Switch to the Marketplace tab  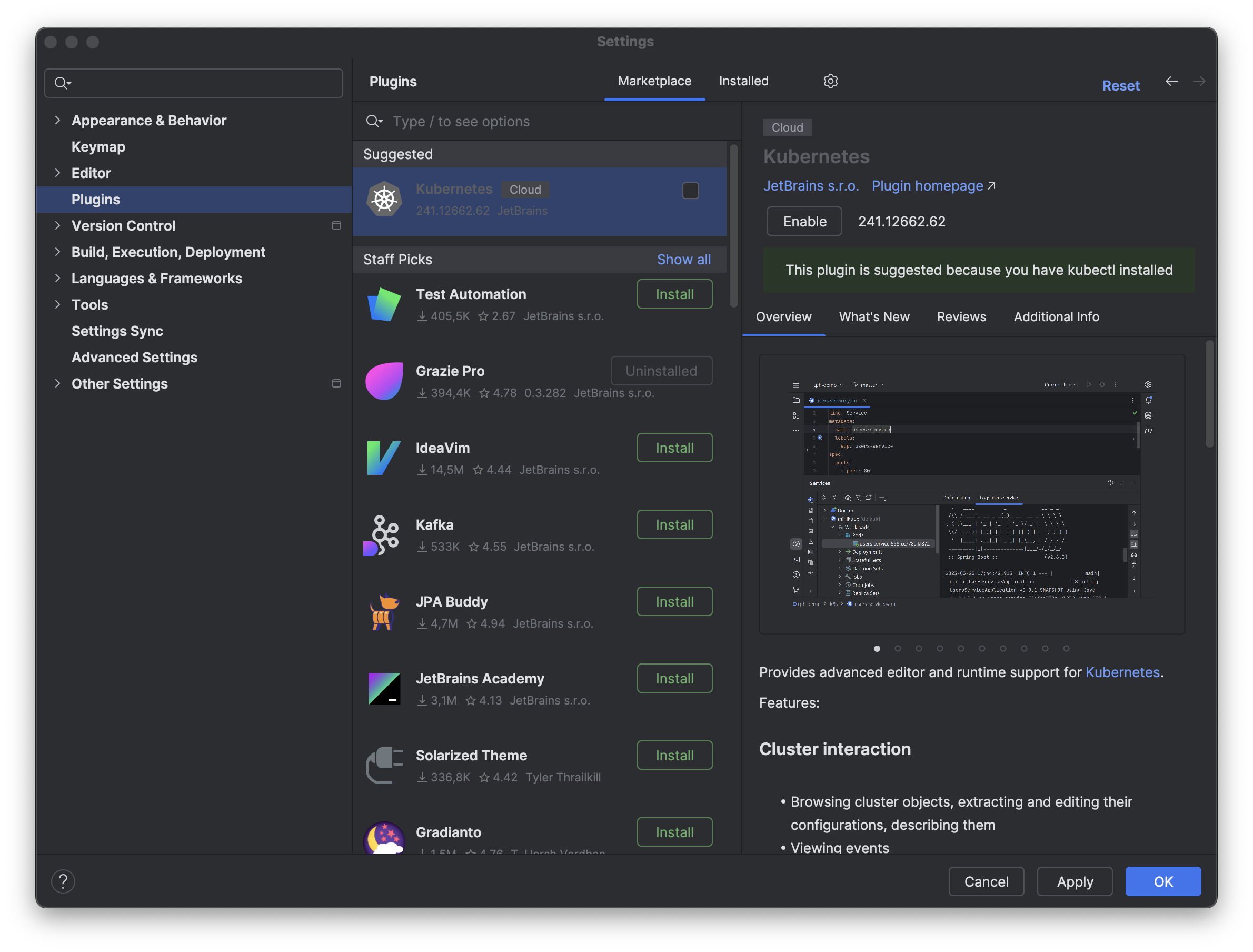click(x=654, y=81)
